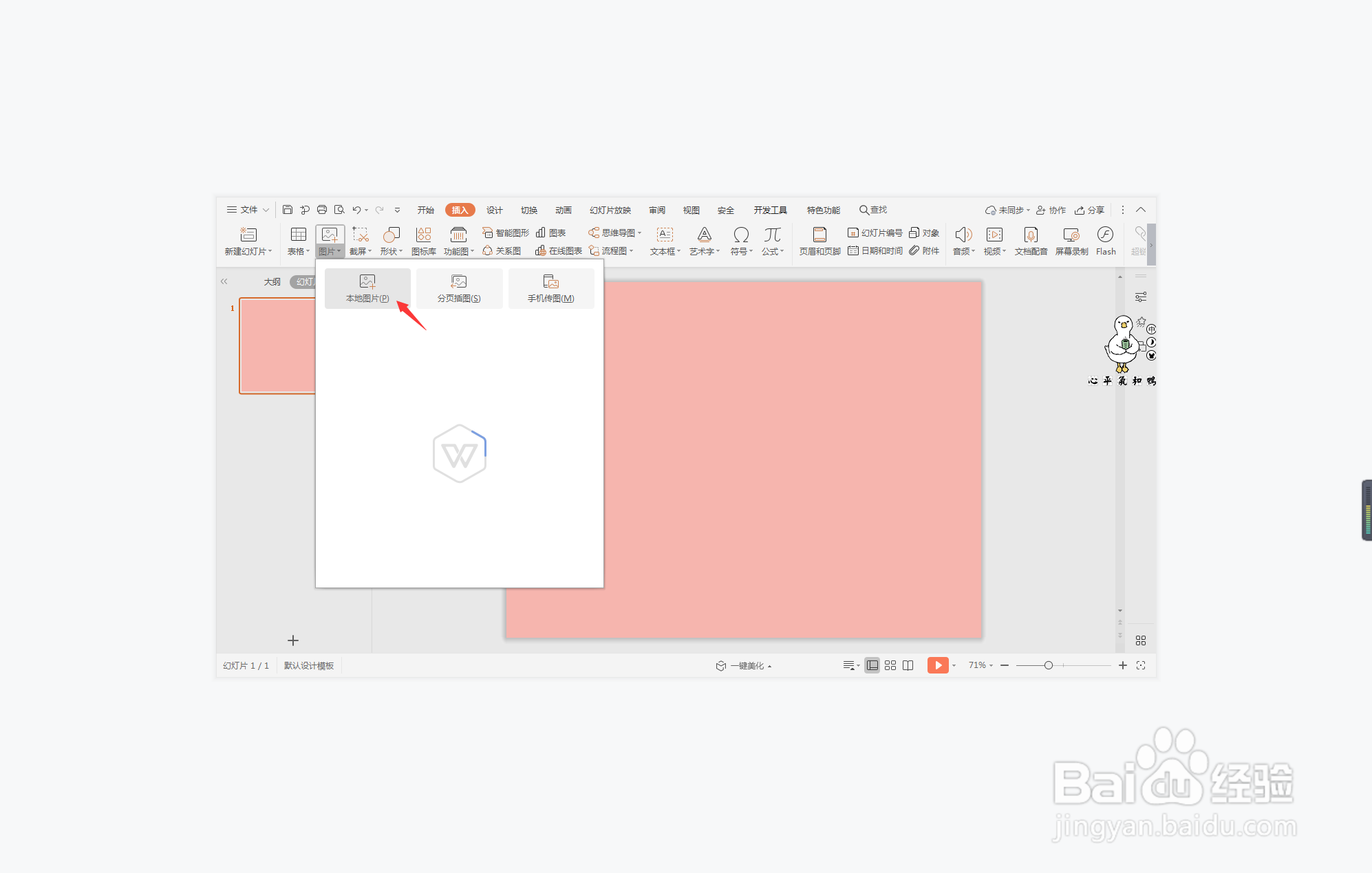Screen dimensions: 1372x873
Task: Add a new slide with plus button
Action: [293, 640]
